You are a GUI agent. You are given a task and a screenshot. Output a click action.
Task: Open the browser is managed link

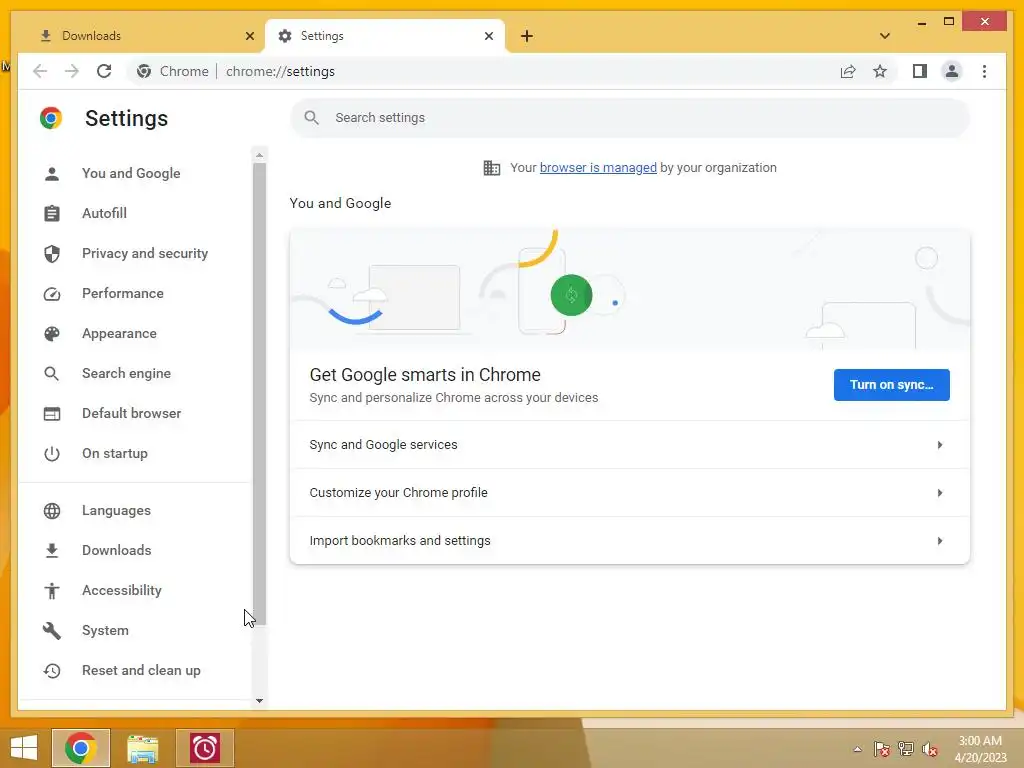click(598, 168)
